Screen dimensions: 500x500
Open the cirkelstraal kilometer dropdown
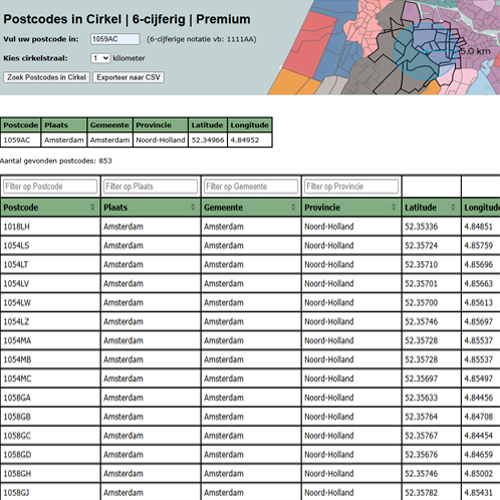pyautogui.click(x=100, y=58)
